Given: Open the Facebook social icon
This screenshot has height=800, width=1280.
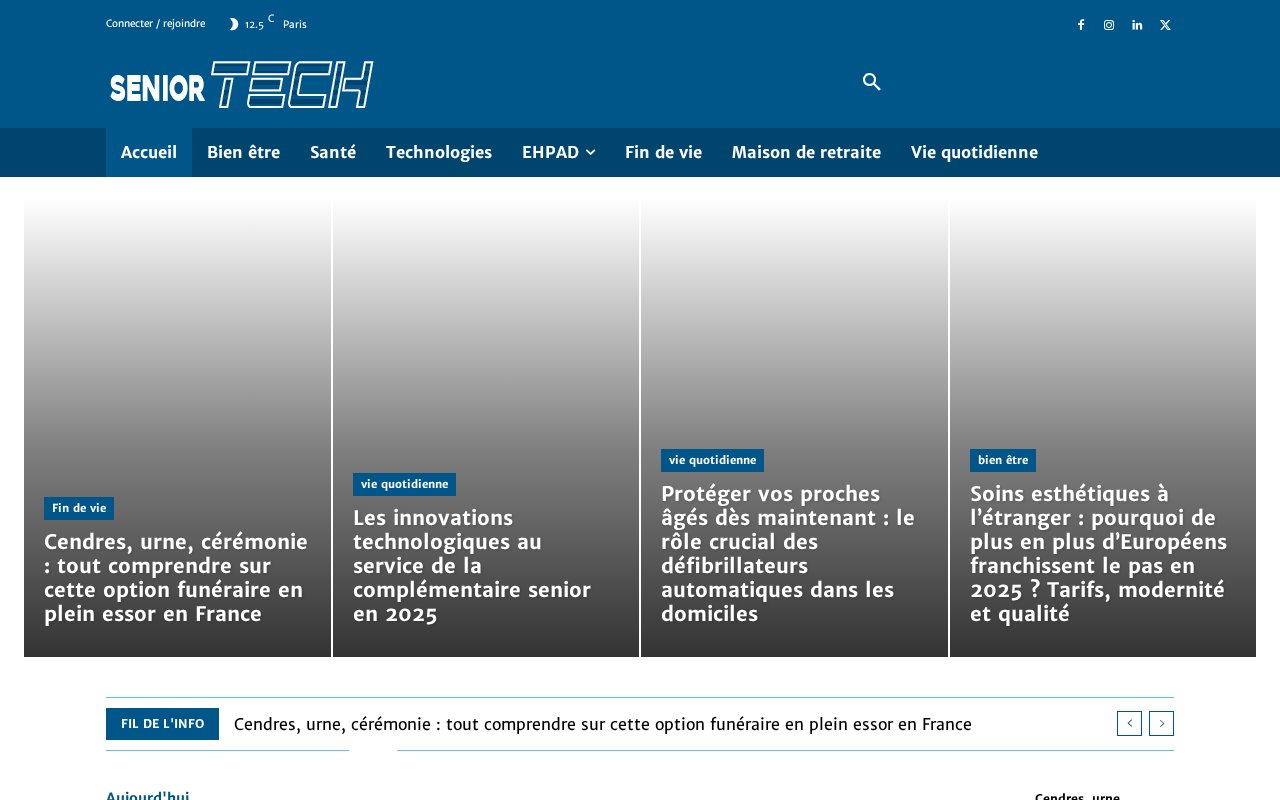Looking at the screenshot, I should point(1081,25).
